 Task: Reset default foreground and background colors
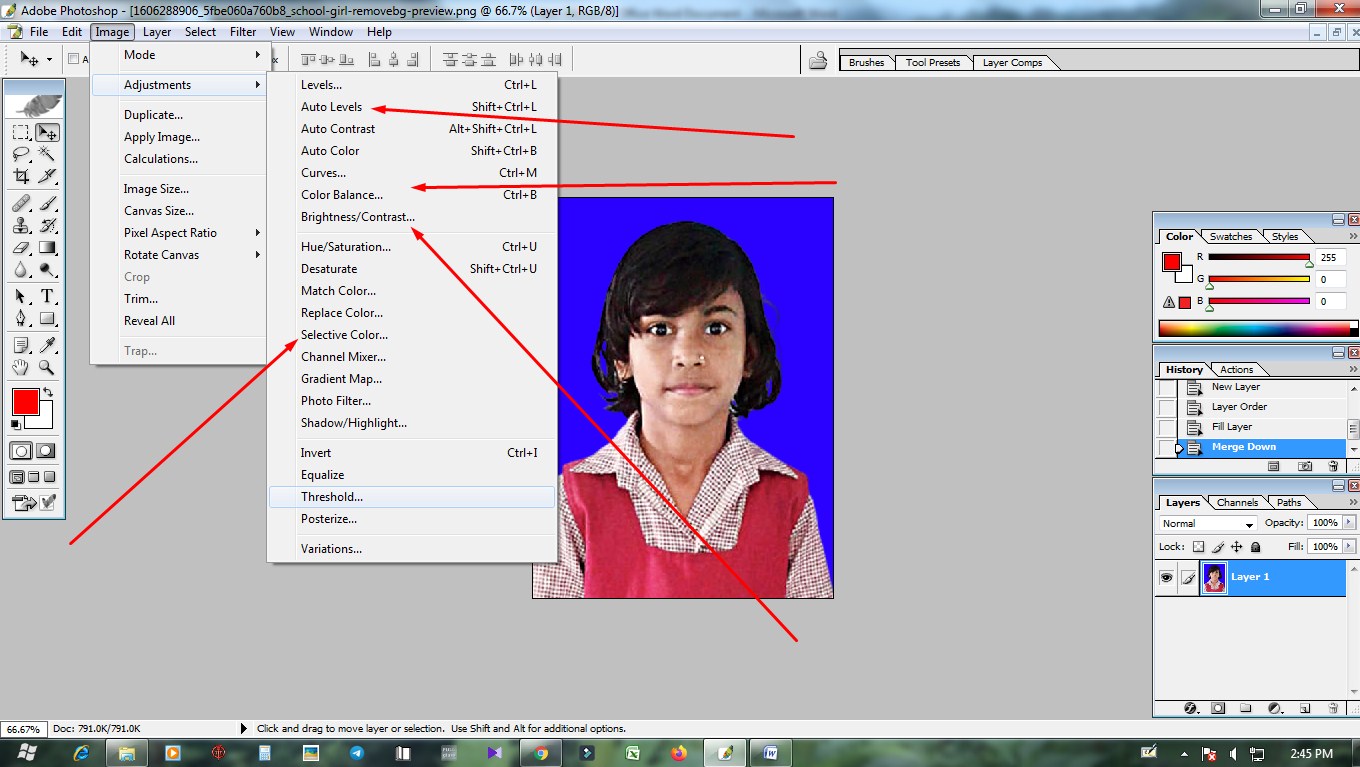click(x=15, y=424)
